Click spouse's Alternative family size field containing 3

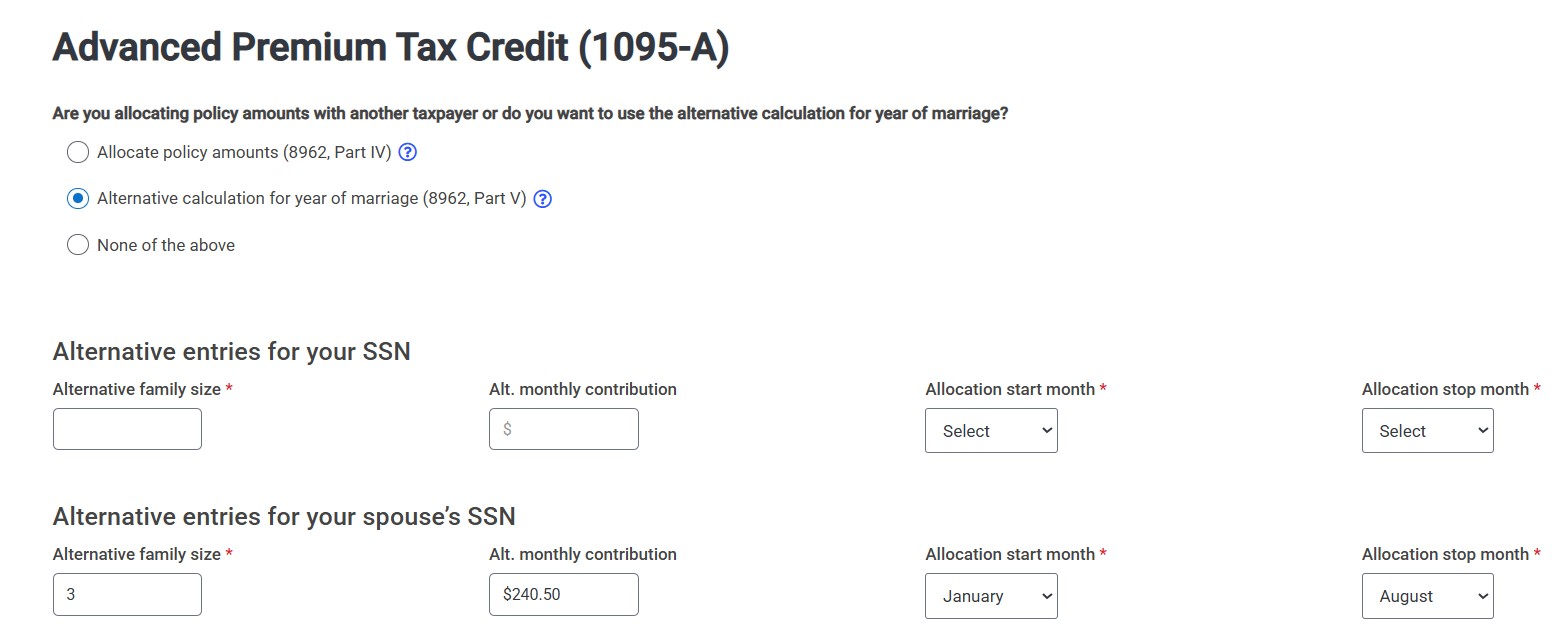tap(127, 594)
